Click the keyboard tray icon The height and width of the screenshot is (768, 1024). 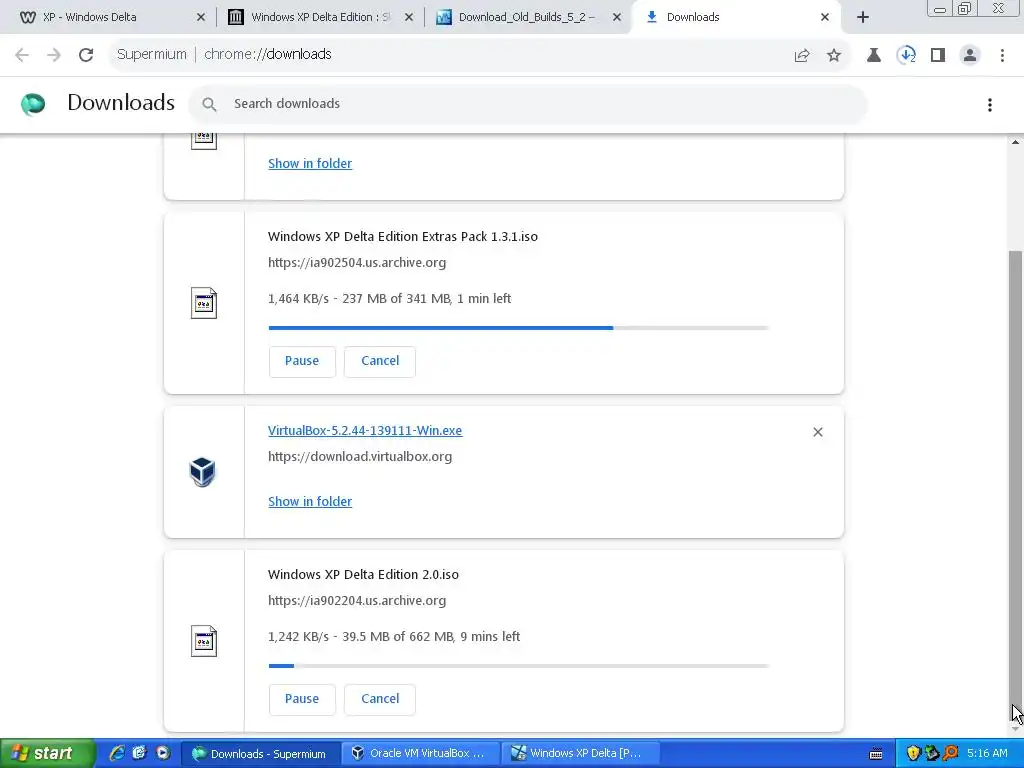pos(876,754)
